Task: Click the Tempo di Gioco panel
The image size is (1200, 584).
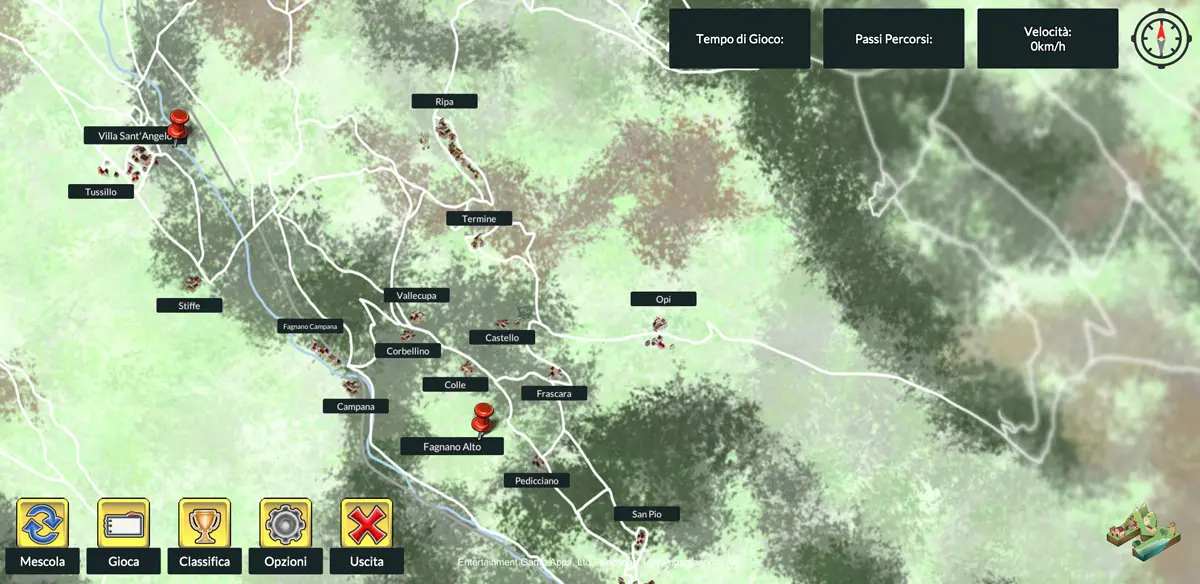Action: click(739, 39)
